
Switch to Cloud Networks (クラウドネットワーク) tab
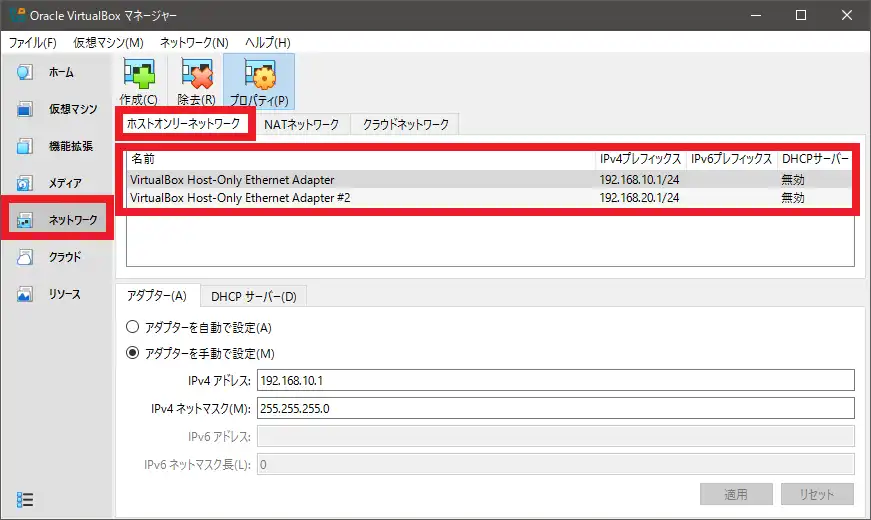tap(406, 124)
